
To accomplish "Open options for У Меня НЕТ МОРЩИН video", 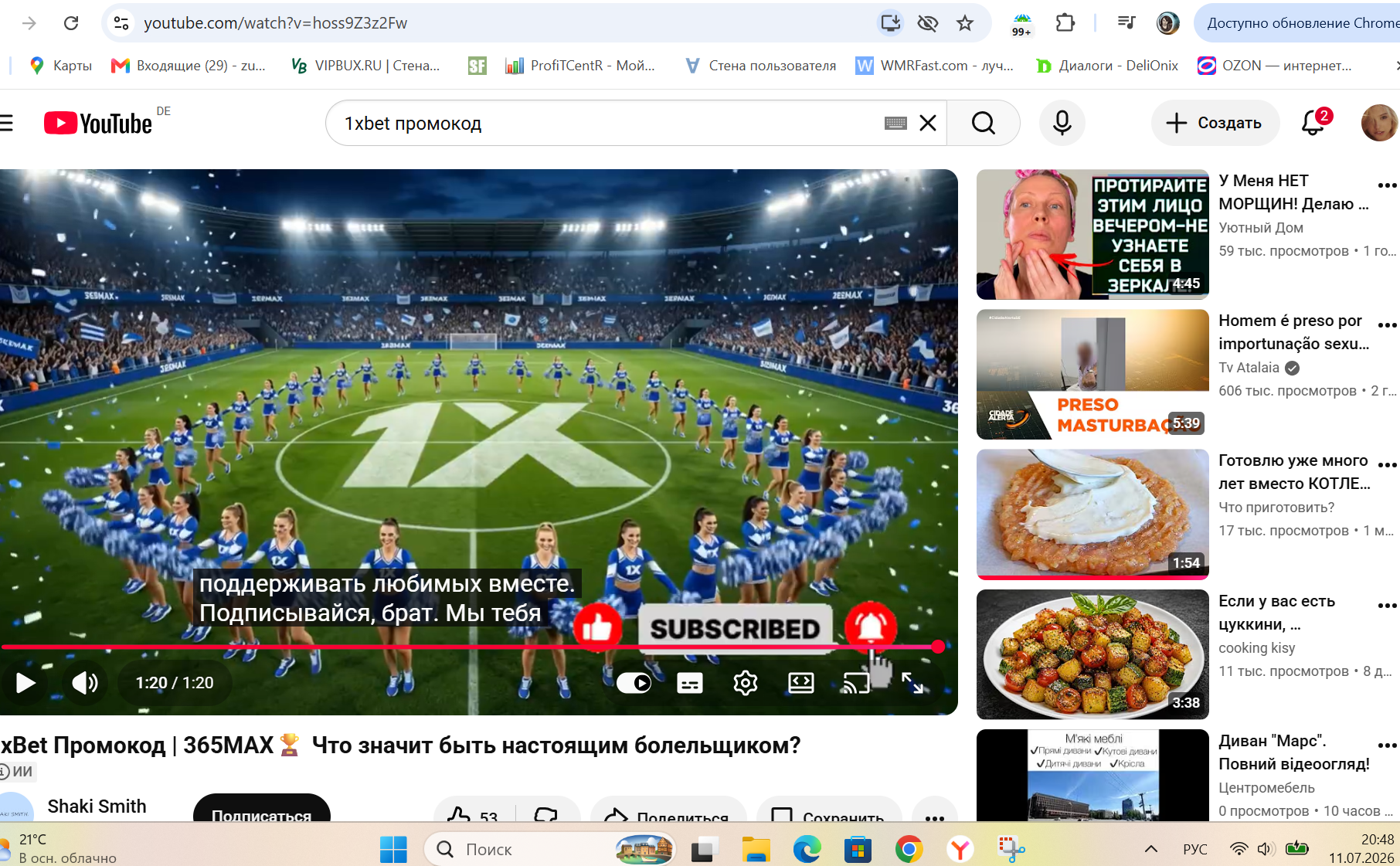I will tap(1387, 185).
